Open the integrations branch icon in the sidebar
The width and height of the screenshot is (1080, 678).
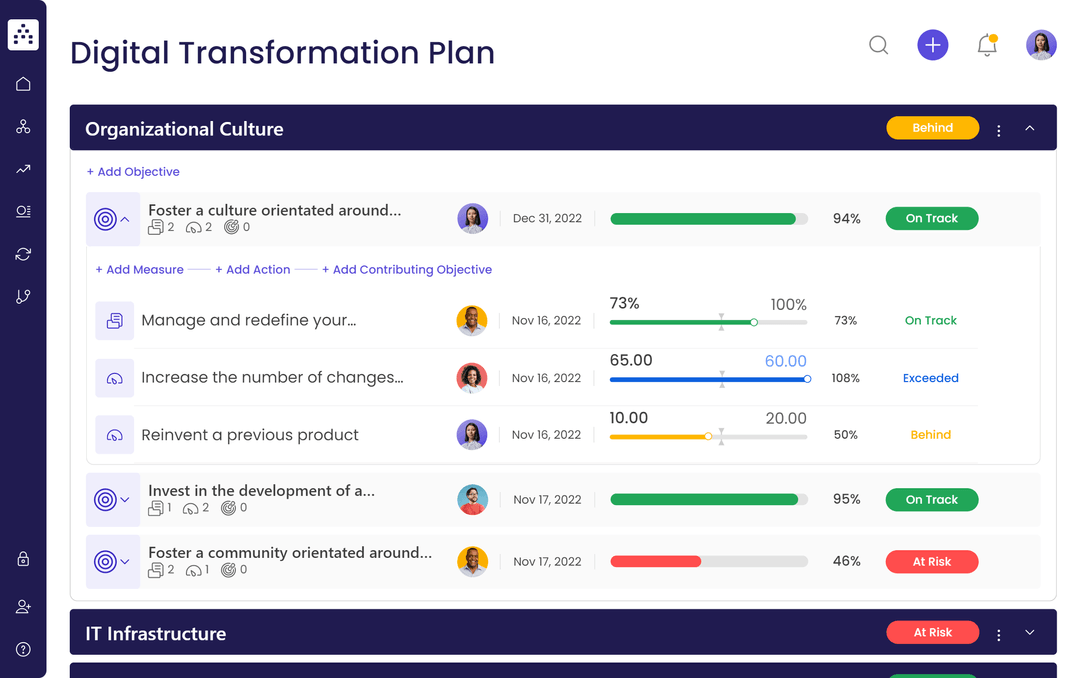pos(23,296)
